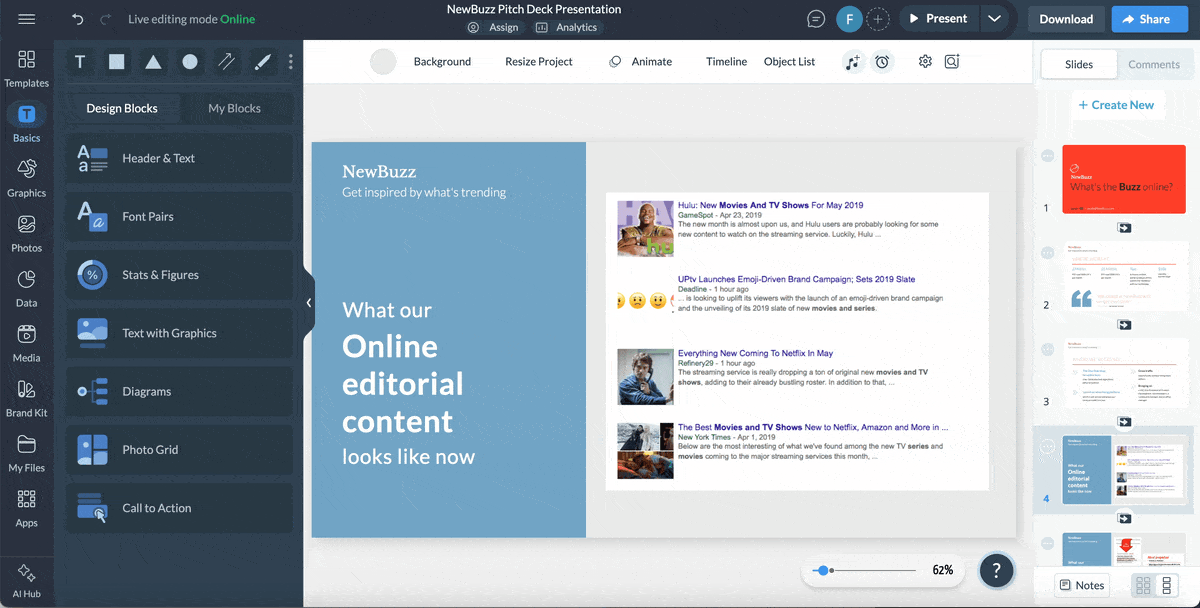Add music to the presentation
The height and width of the screenshot is (608, 1200).
853,62
